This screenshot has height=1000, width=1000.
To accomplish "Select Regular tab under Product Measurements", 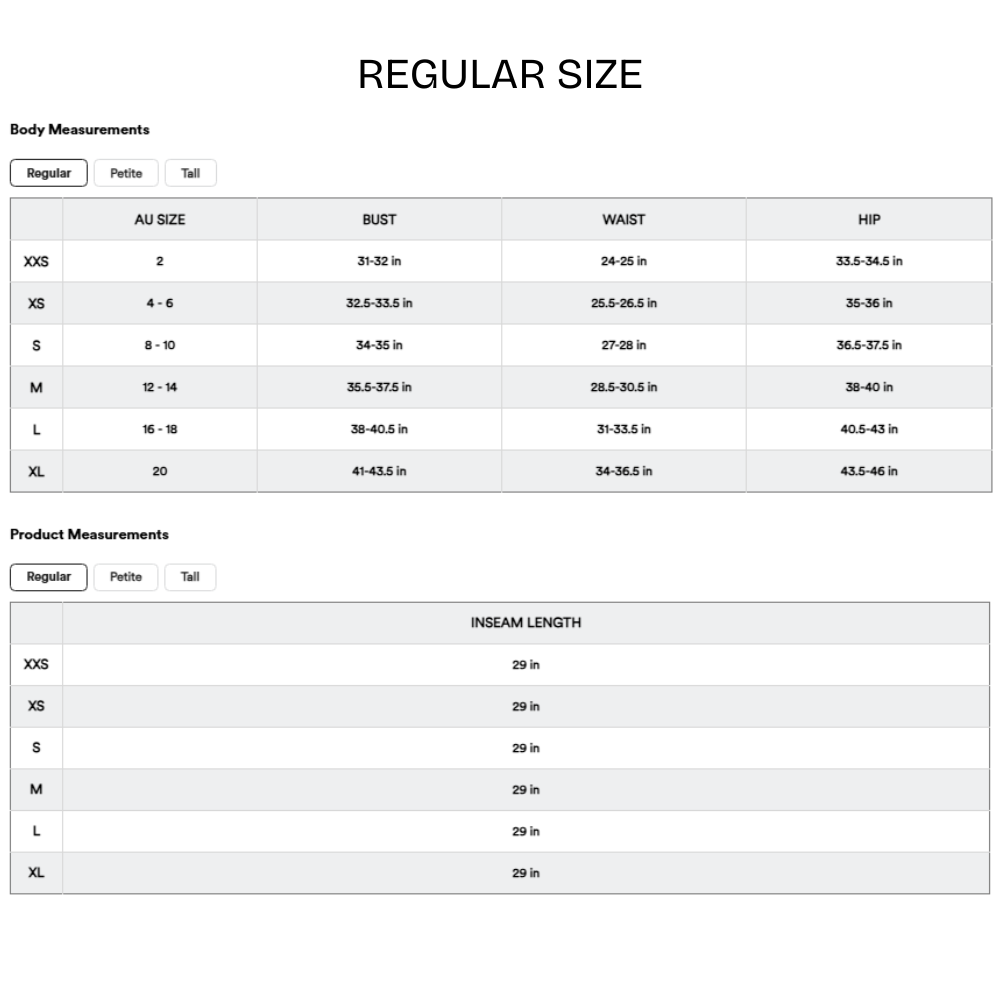I will [49, 577].
